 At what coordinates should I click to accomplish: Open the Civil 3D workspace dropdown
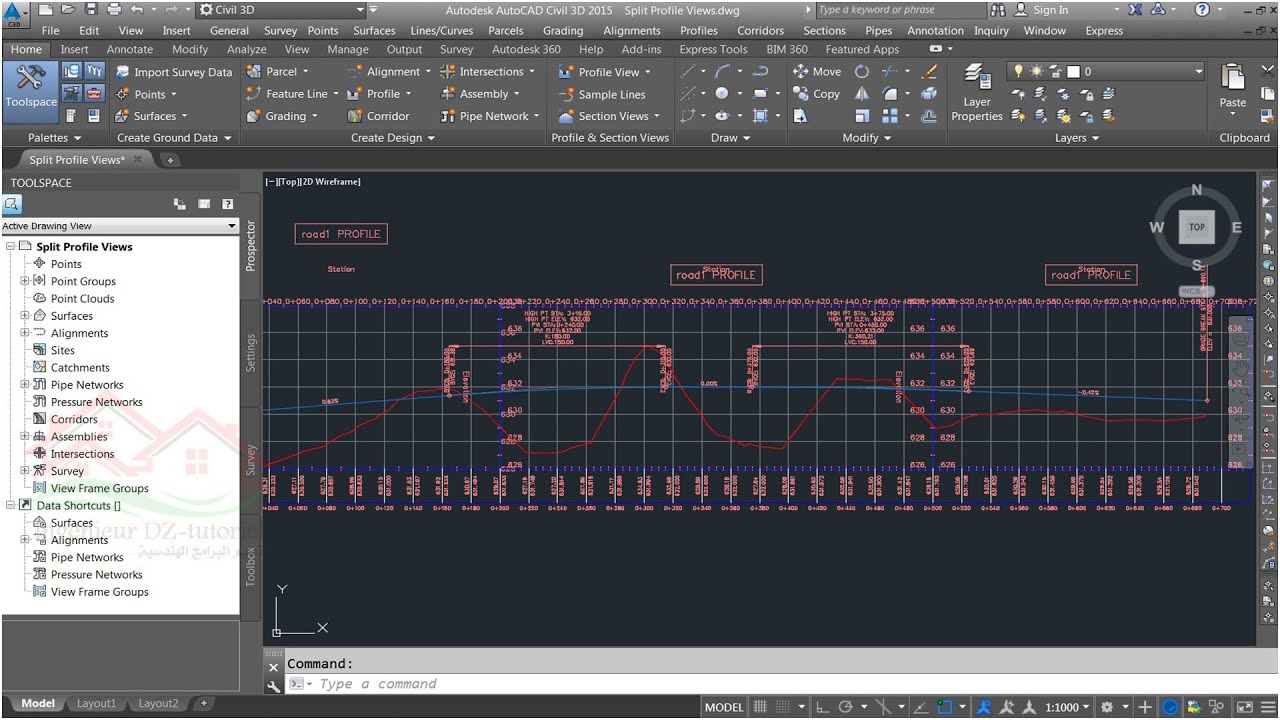pyautogui.click(x=280, y=10)
